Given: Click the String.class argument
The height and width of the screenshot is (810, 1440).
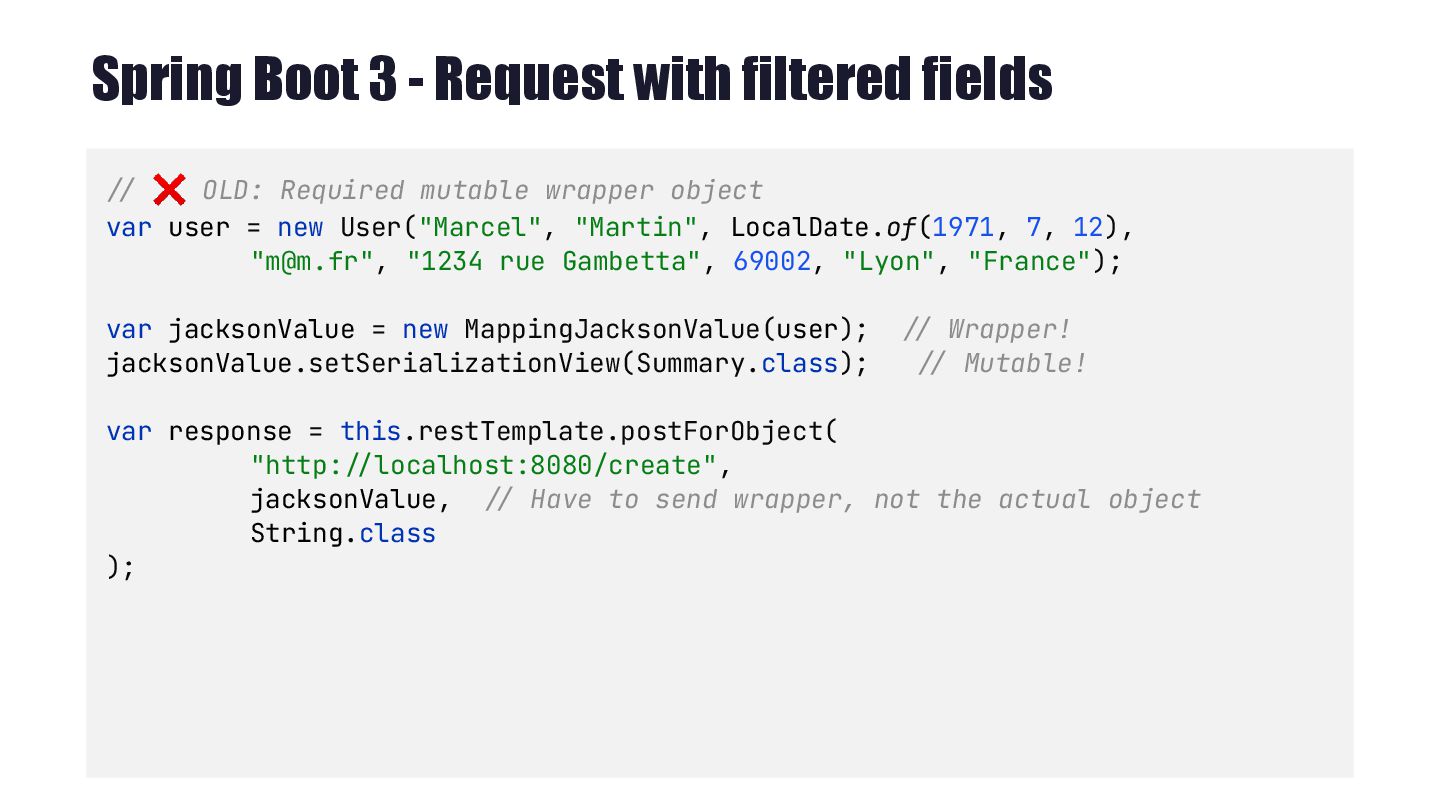Looking at the screenshot, I should [x=343, y=533].
